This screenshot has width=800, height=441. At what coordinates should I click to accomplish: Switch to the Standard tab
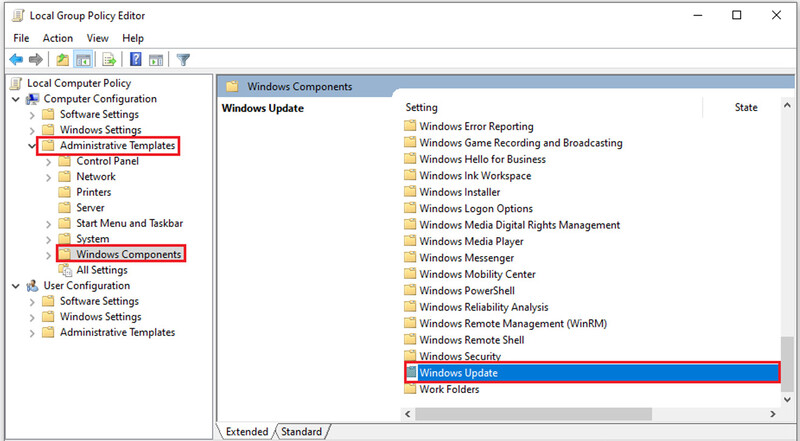click(x=302, y=431)
